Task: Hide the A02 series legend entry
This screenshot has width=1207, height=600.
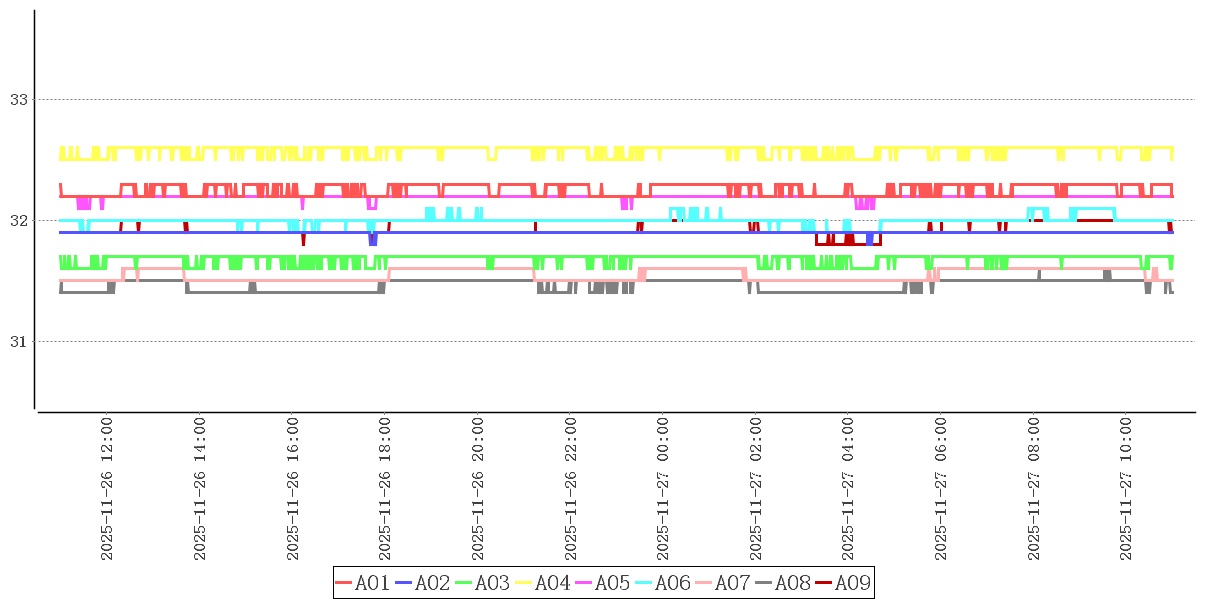Action: click(x=422, y=583)
